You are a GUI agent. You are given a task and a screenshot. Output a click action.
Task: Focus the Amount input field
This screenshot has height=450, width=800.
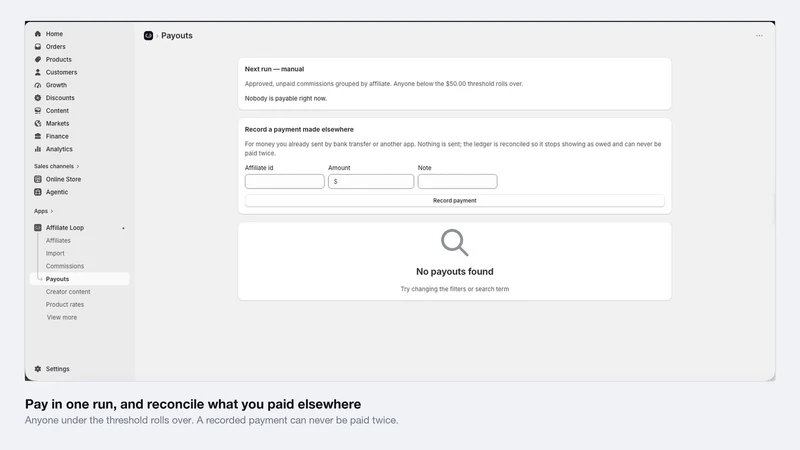(371, 182)
